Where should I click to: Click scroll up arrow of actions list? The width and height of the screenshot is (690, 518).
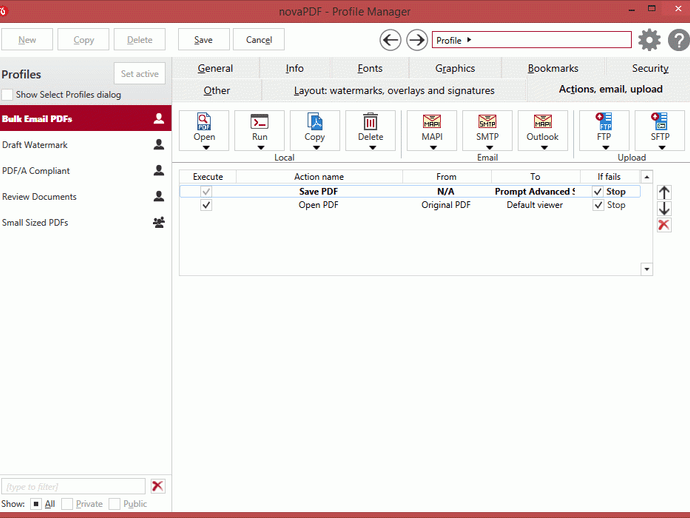coord(646,177)
